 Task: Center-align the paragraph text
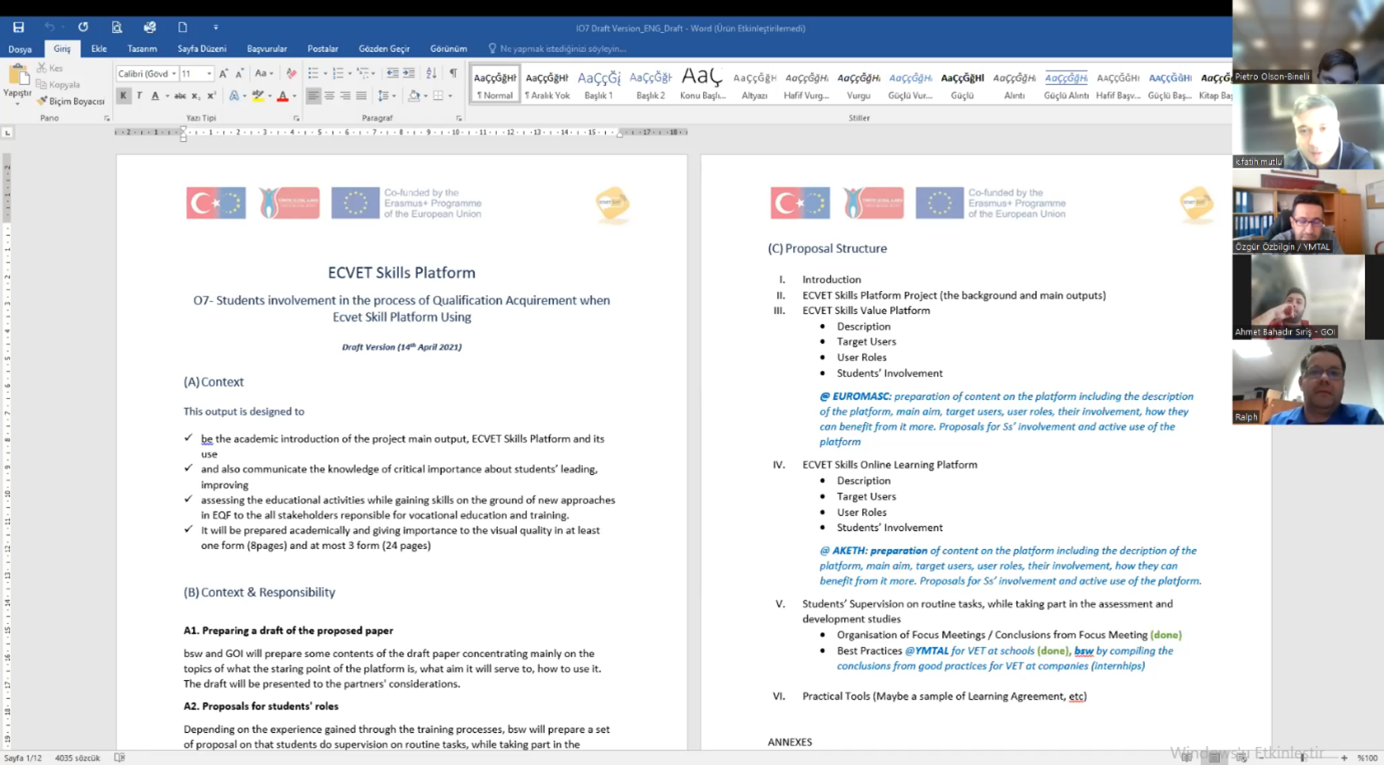(x=329, y=96)
